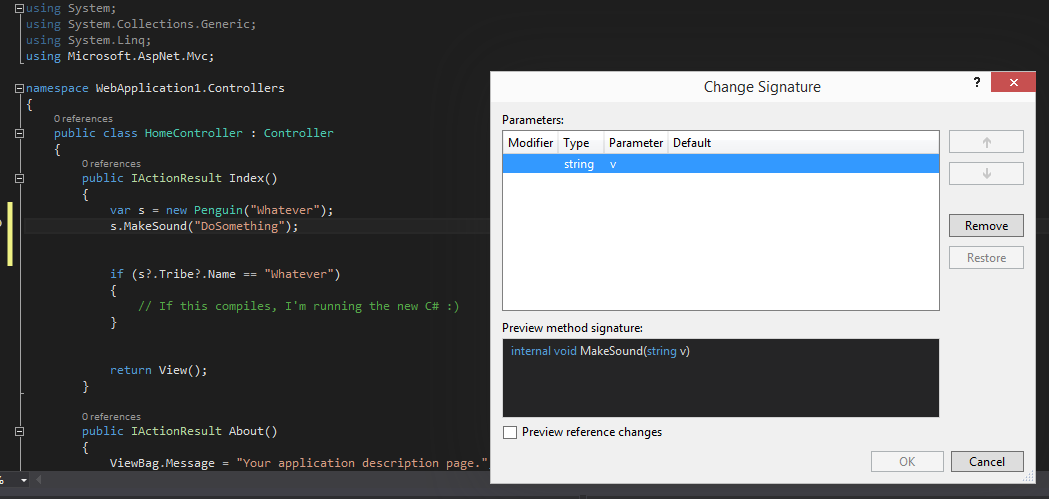Click the move parameter up arrow button

(x=986, y=142)
